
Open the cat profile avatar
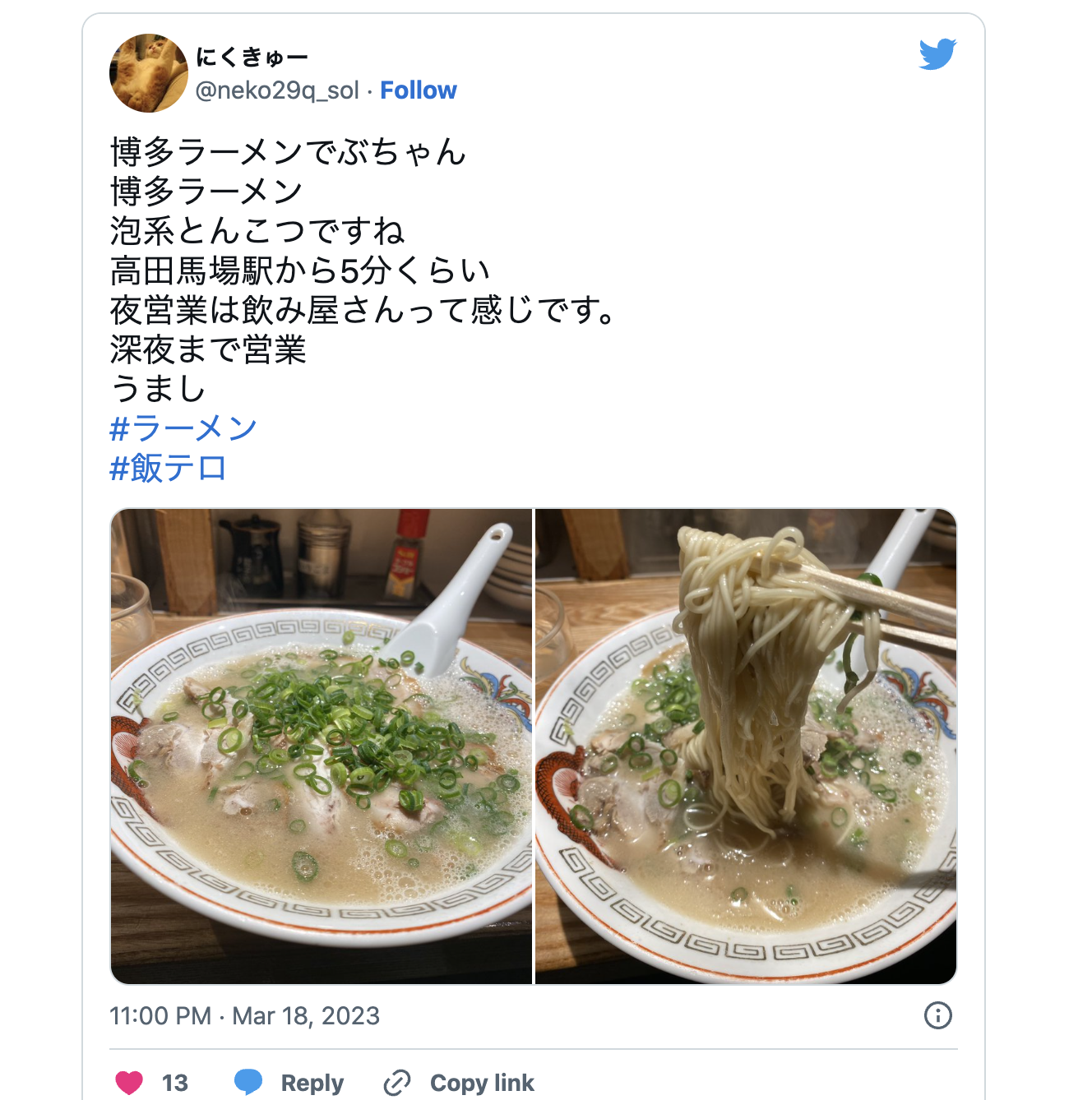(x=149, y=73)
